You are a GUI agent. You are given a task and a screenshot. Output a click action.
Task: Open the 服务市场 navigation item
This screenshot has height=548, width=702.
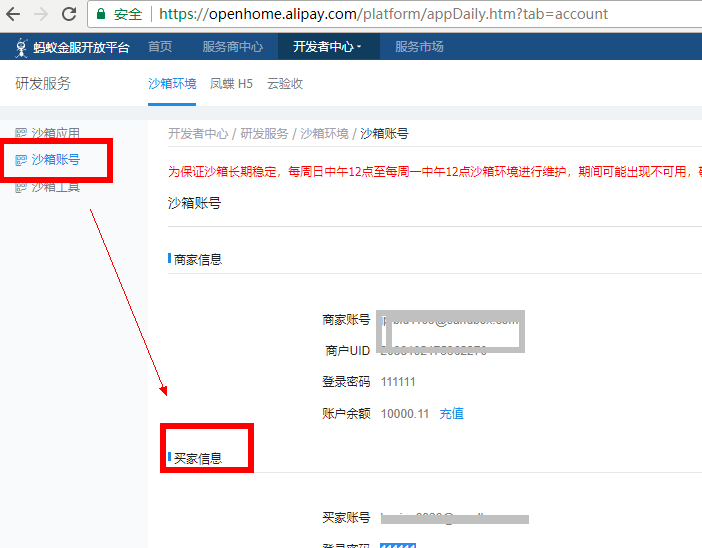tap(419, 47)
